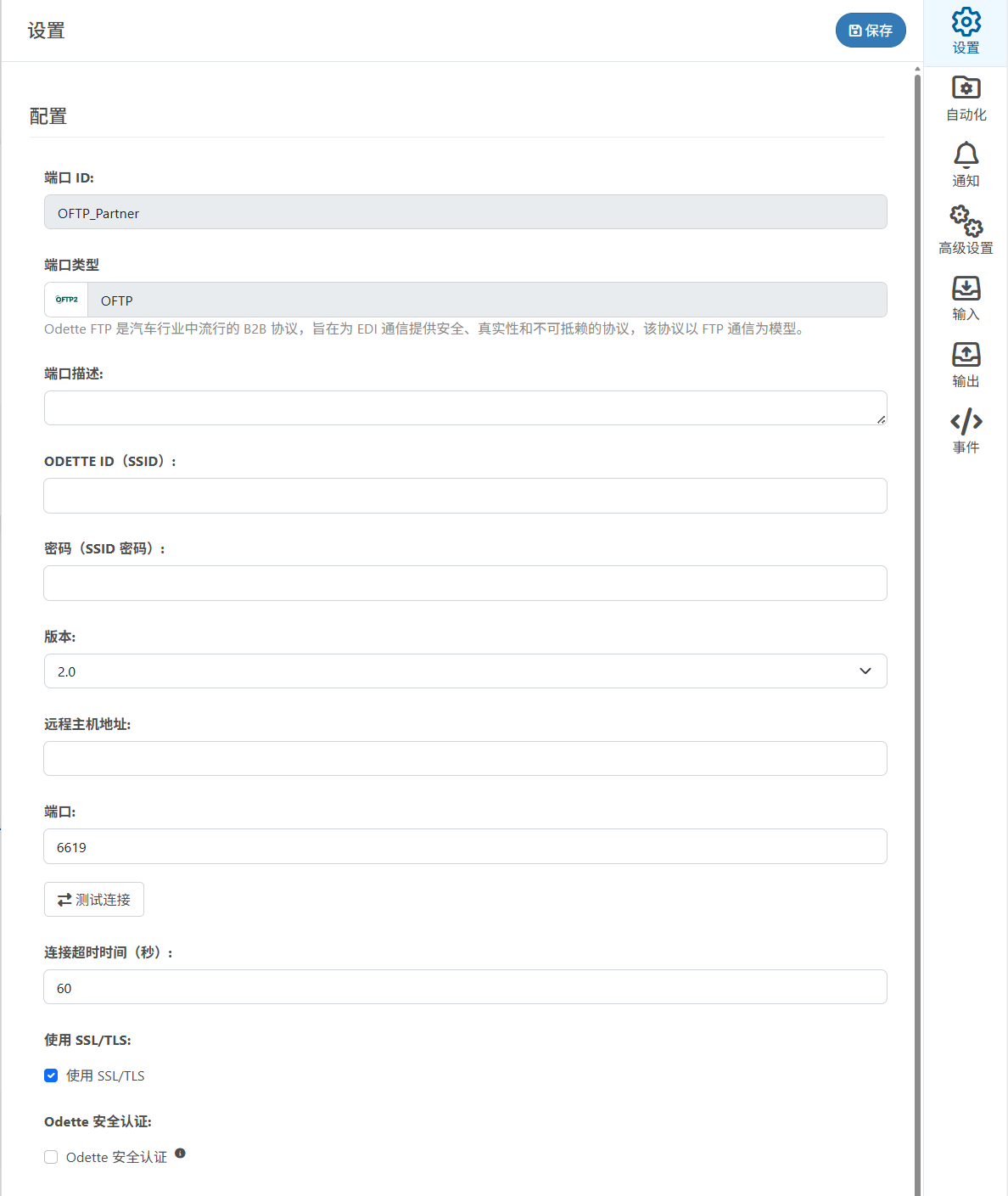Viewport: 1008px width, 1196px height.
Task: Click the 测试连接 button
Action: [x=94, y=900]
